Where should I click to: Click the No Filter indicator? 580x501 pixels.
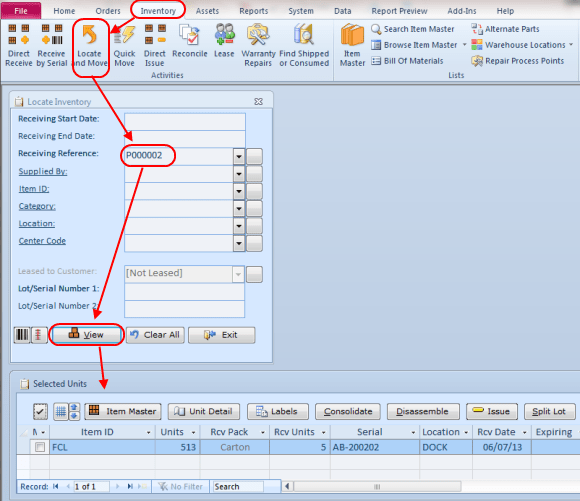(181, 487)
